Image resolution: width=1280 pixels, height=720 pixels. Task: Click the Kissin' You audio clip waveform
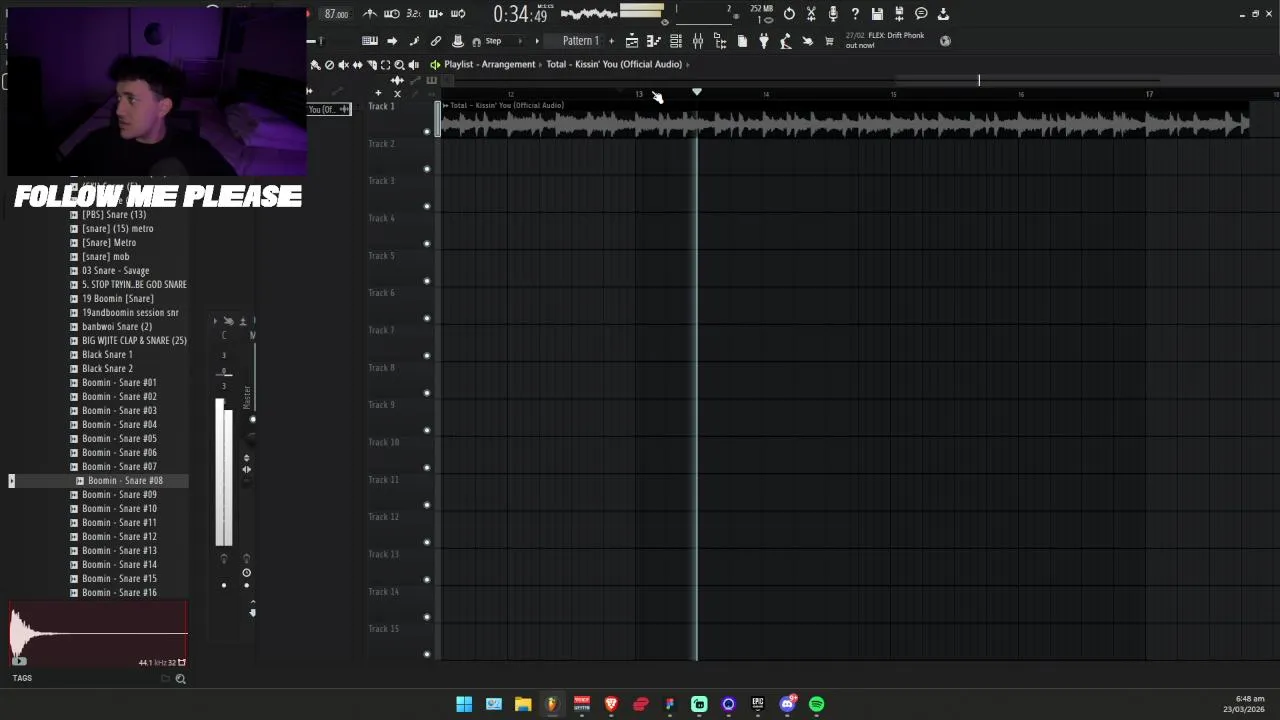pyautogui.click(x=845, y=123)
